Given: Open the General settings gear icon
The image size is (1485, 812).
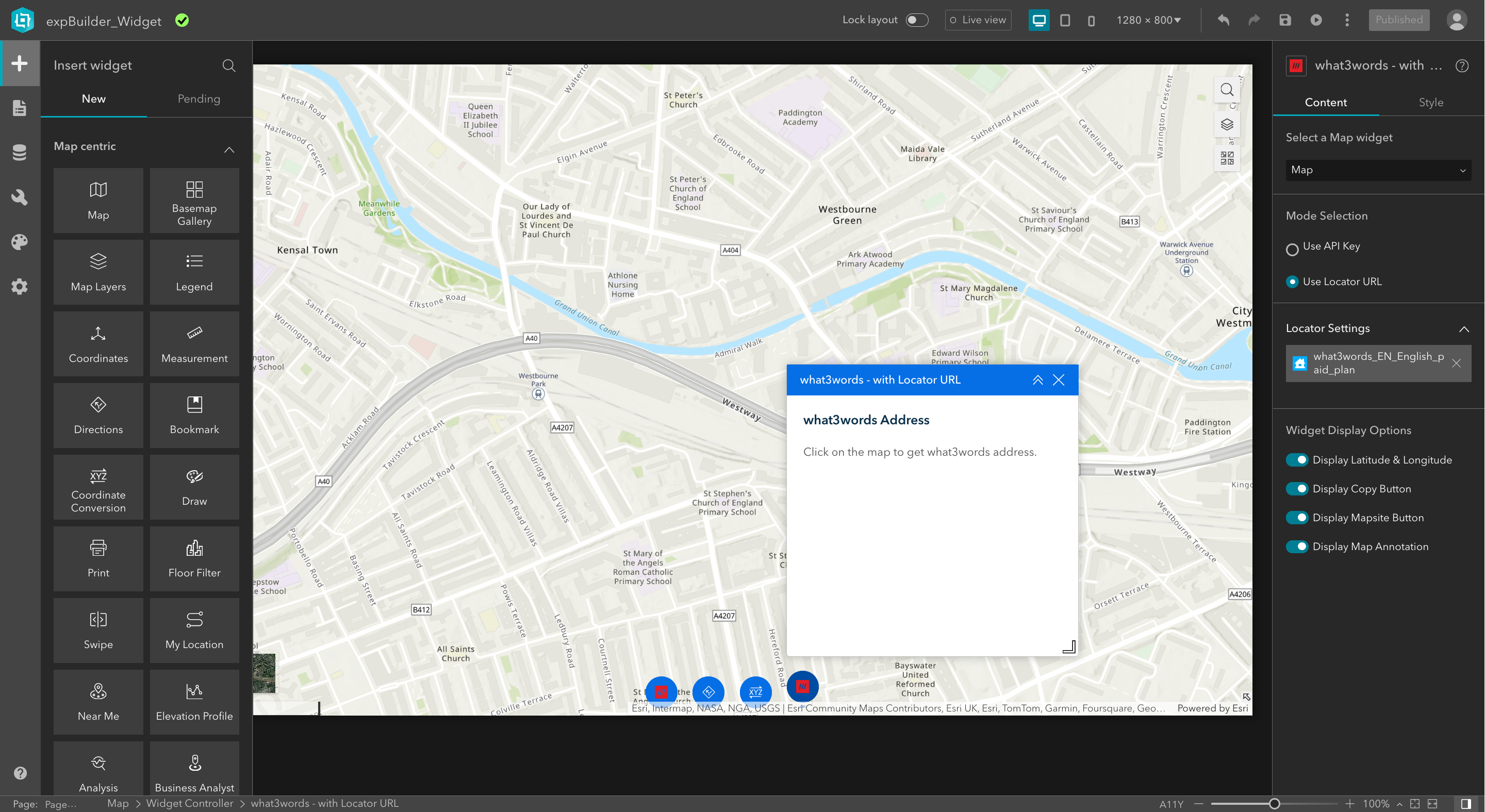Looking at the screenshot, I should (20, 287).
